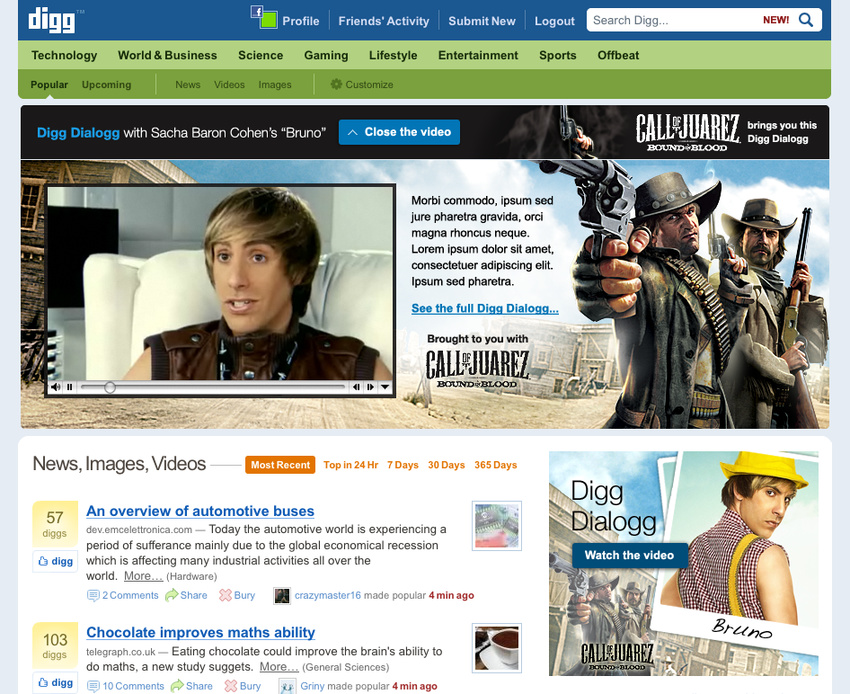Bury the chocolate maths story
This screenshot has height=694, width=850.
(242, 686)
